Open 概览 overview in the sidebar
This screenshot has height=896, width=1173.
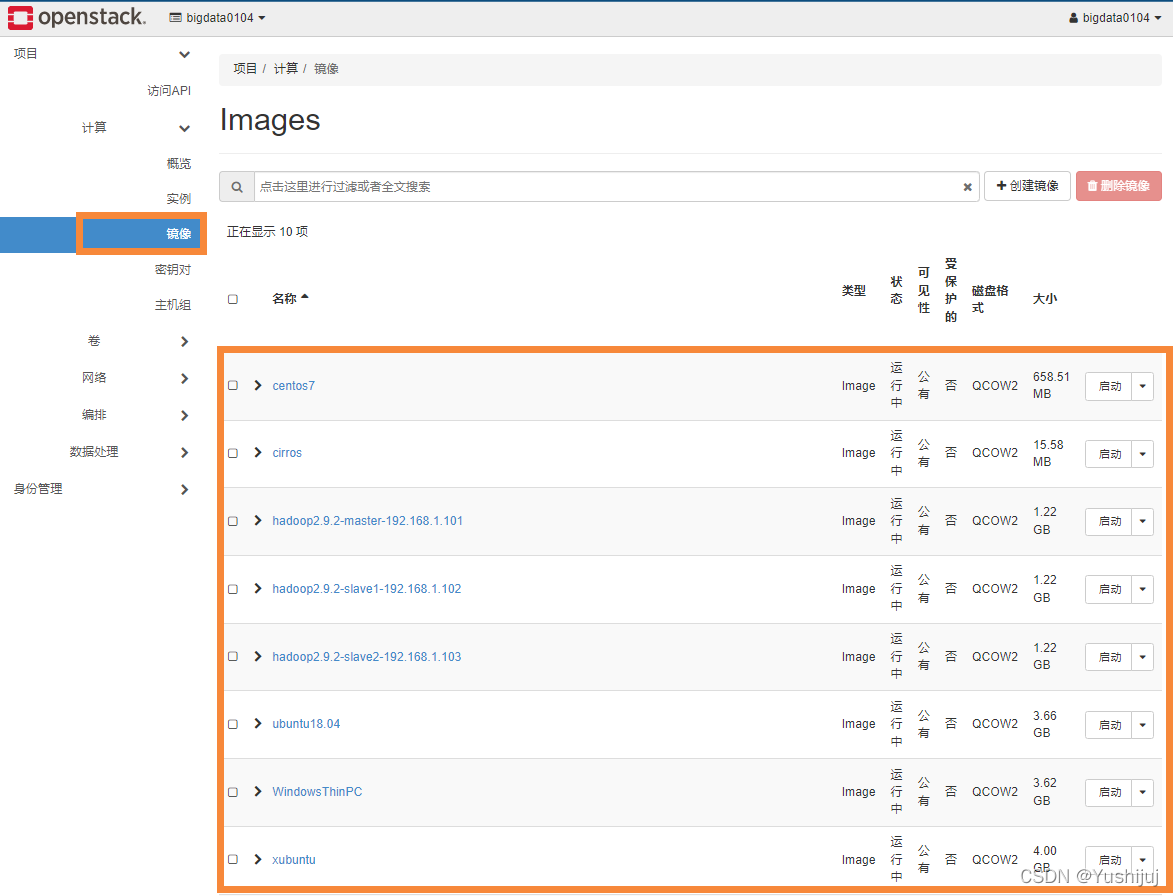click(x=179, y=163)
